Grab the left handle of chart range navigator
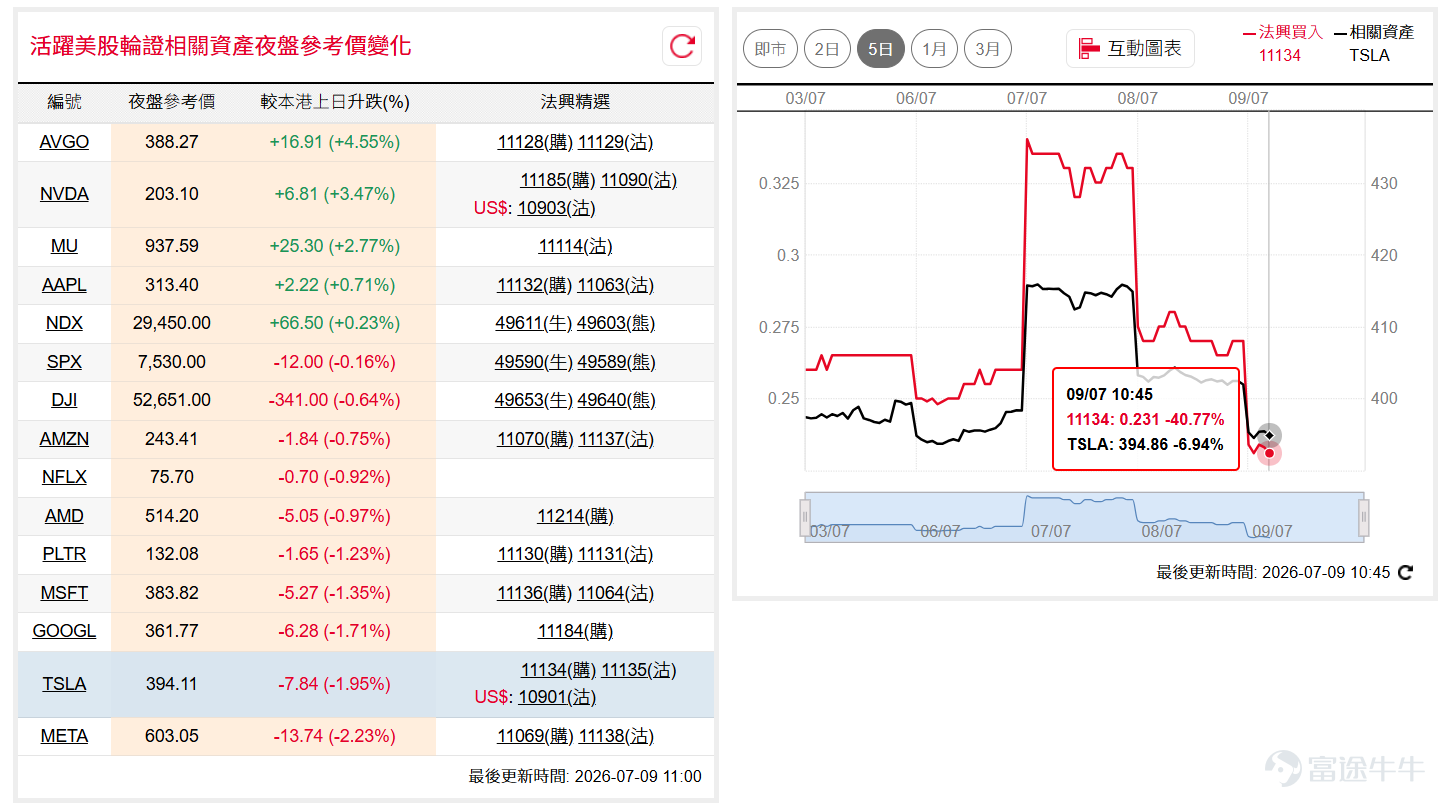1445x805 pixels. 804,517
